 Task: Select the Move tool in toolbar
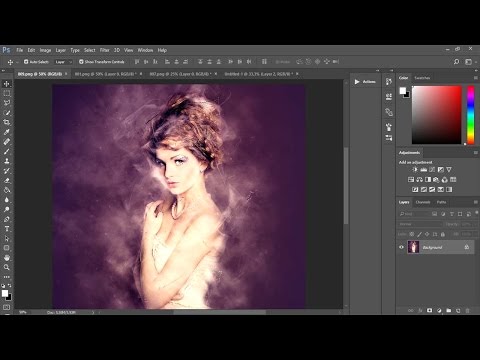click(x=7, y=83)
